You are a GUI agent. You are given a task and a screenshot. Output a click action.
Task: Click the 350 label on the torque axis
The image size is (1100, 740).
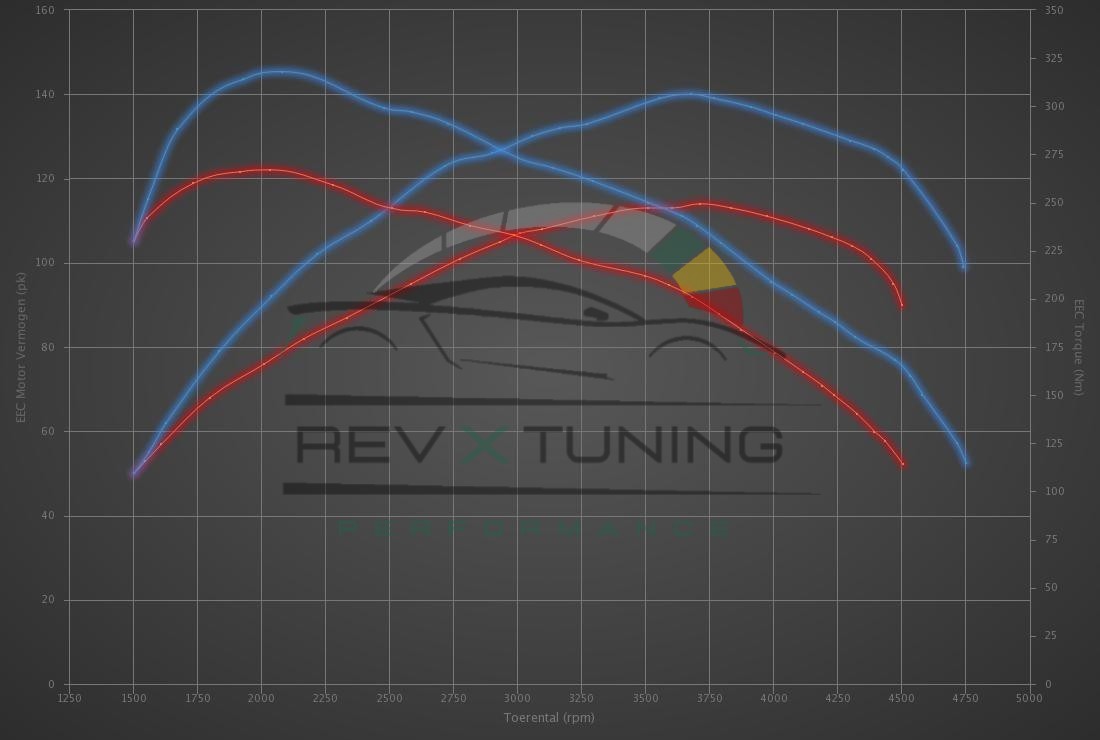click(x=1053, y=10)
